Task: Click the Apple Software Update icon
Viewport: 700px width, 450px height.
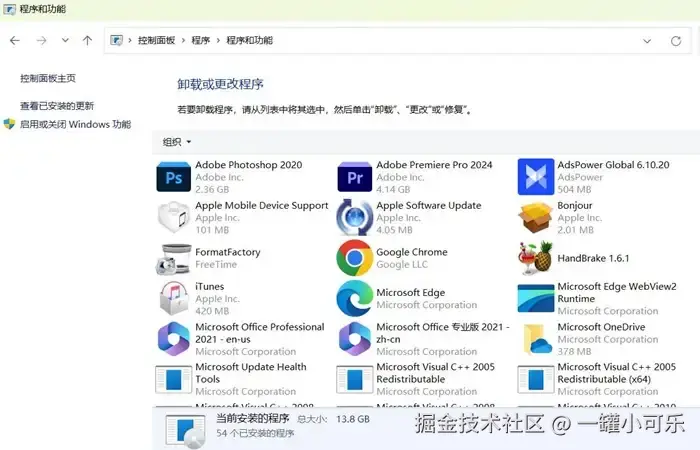Action: tap(355, 217)
